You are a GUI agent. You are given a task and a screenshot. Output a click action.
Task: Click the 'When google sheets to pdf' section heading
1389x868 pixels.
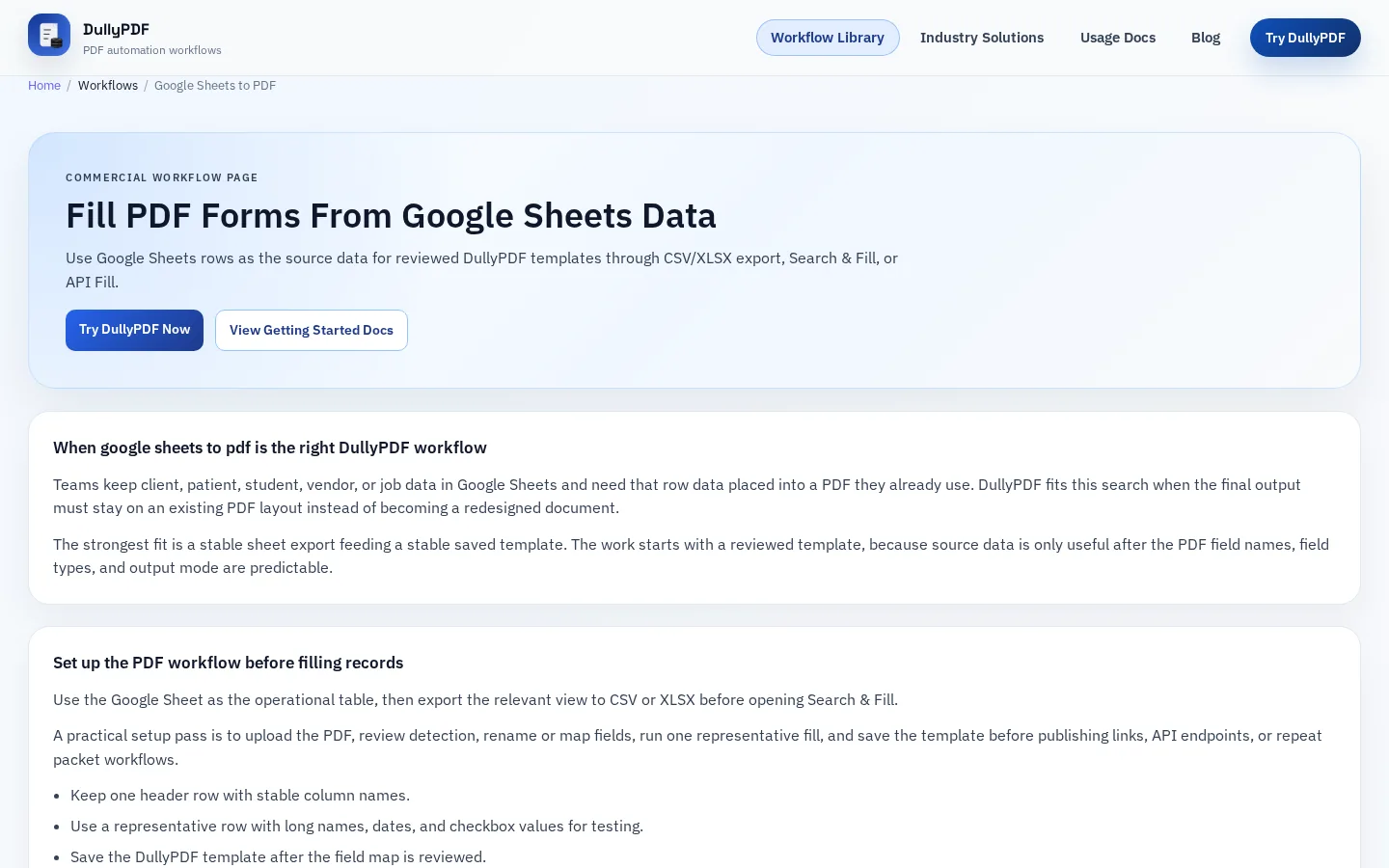coord(270,448)
